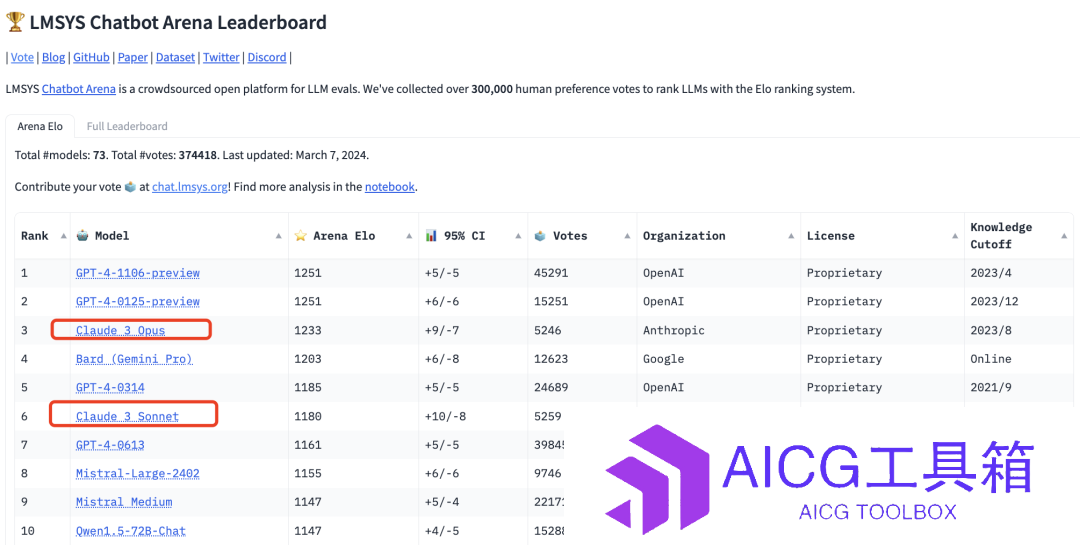
Task: Sort by Model column arrow
Action: coord(278,236)
